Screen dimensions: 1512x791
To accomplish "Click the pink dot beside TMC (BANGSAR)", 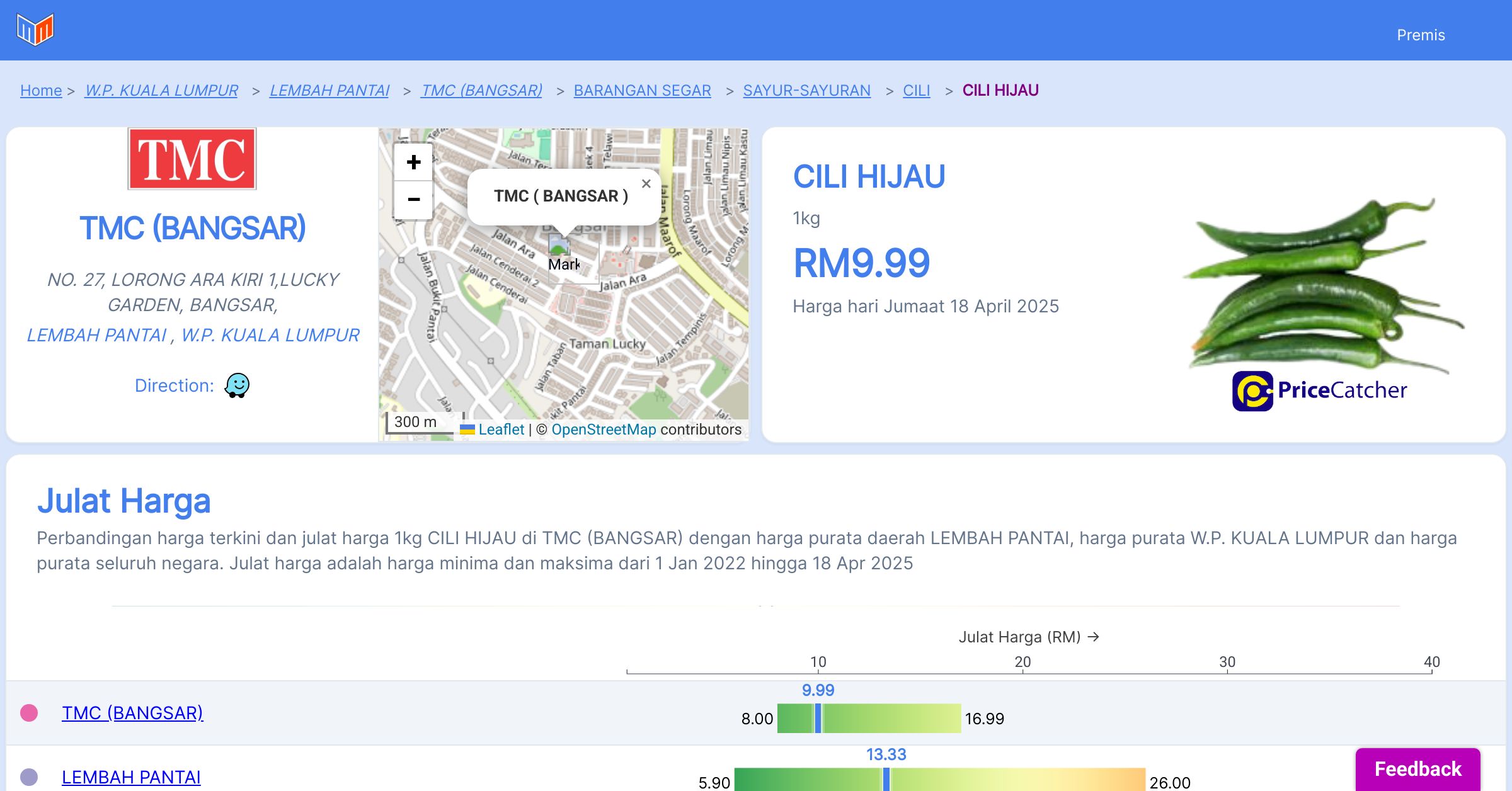I will [29, 713].
